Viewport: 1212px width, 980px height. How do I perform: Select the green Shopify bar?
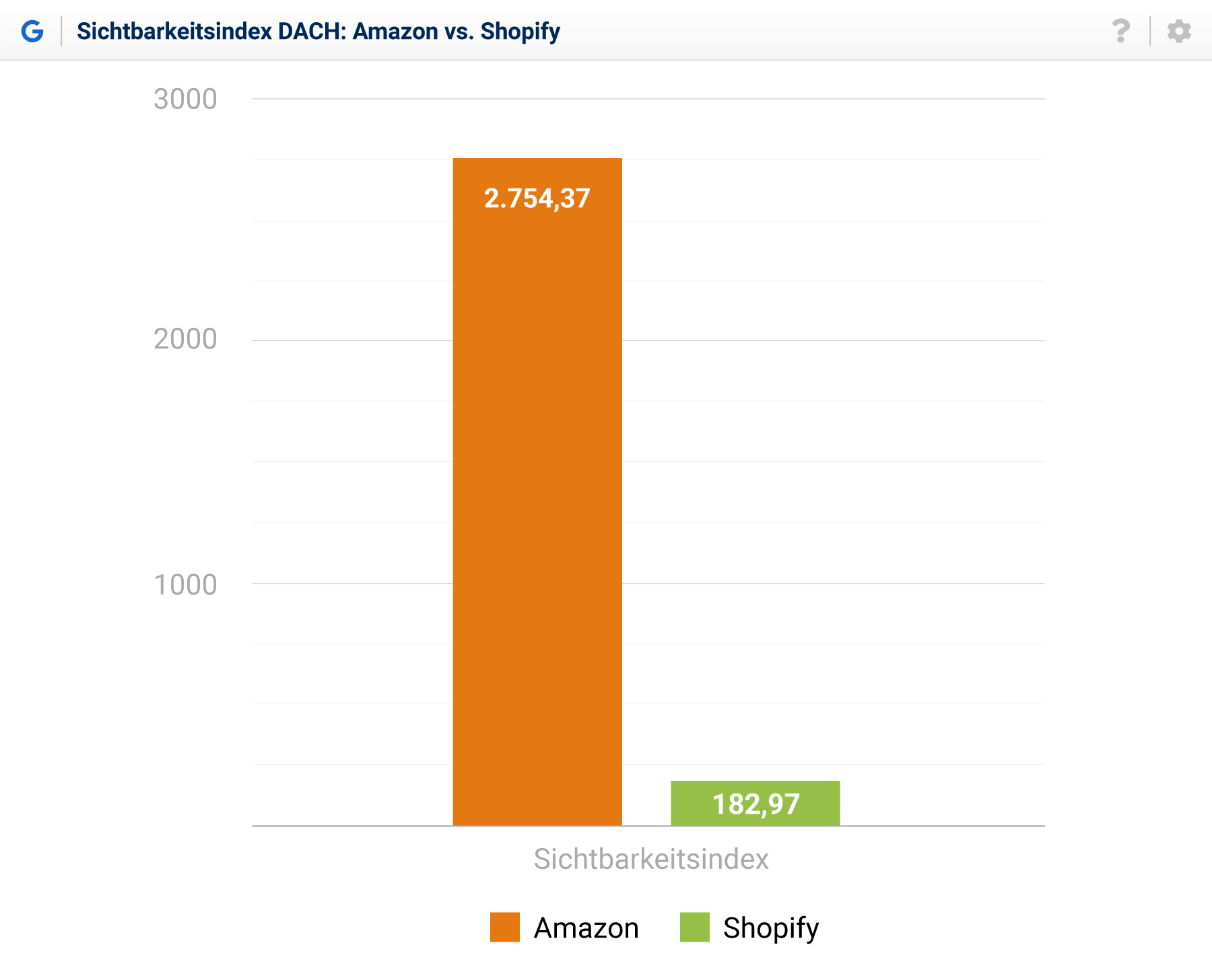click(755, 816)
